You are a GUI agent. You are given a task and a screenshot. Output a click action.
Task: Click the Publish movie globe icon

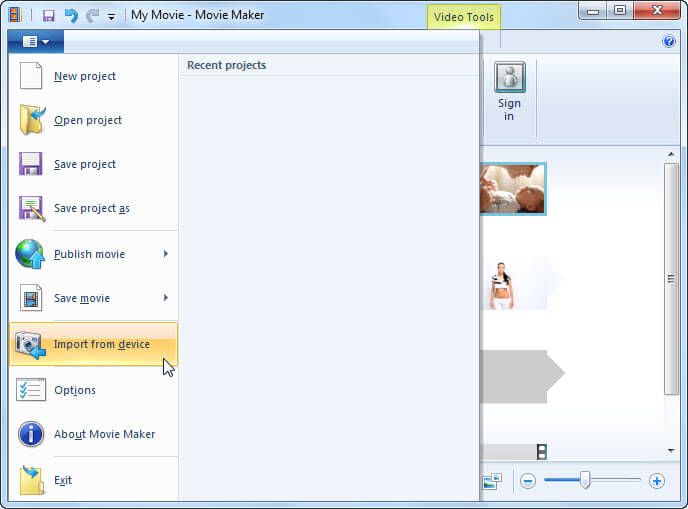[x=30, y=254]
